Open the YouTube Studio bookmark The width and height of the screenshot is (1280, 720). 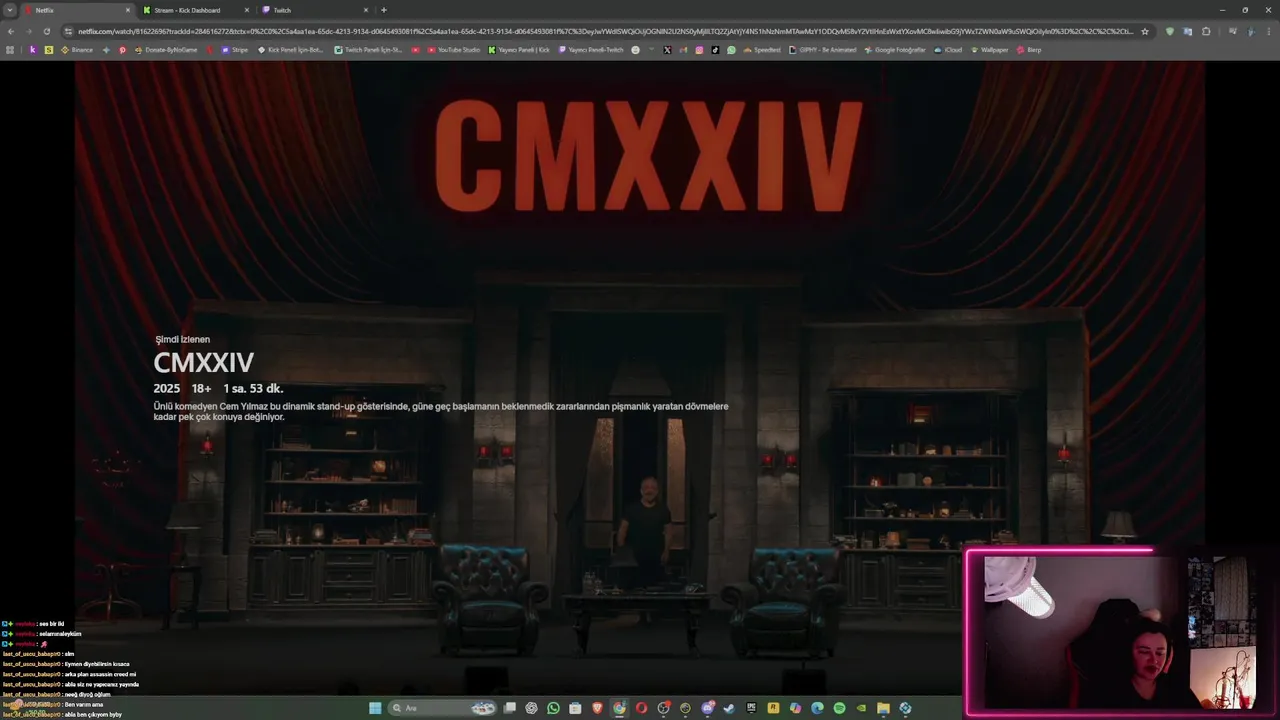click(x=453, y=49)
